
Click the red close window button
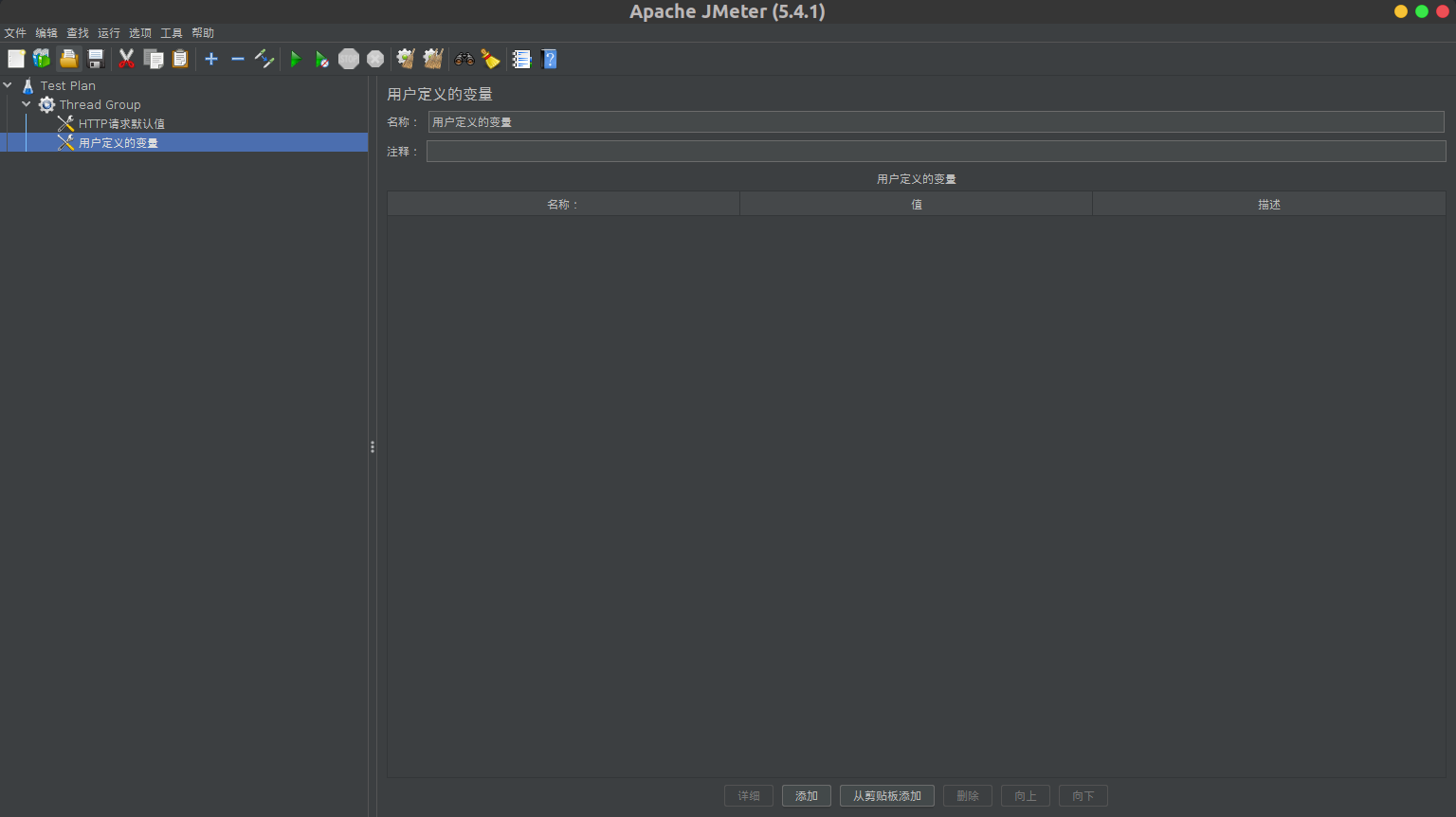coord(1443,11)
